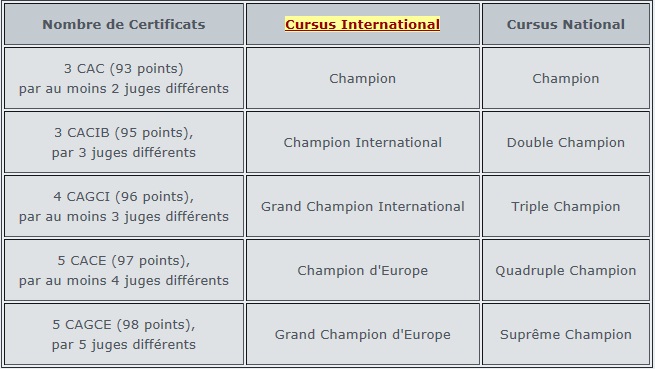
Task: Click the Nombre de Certificats header
Action: [124, 24]
